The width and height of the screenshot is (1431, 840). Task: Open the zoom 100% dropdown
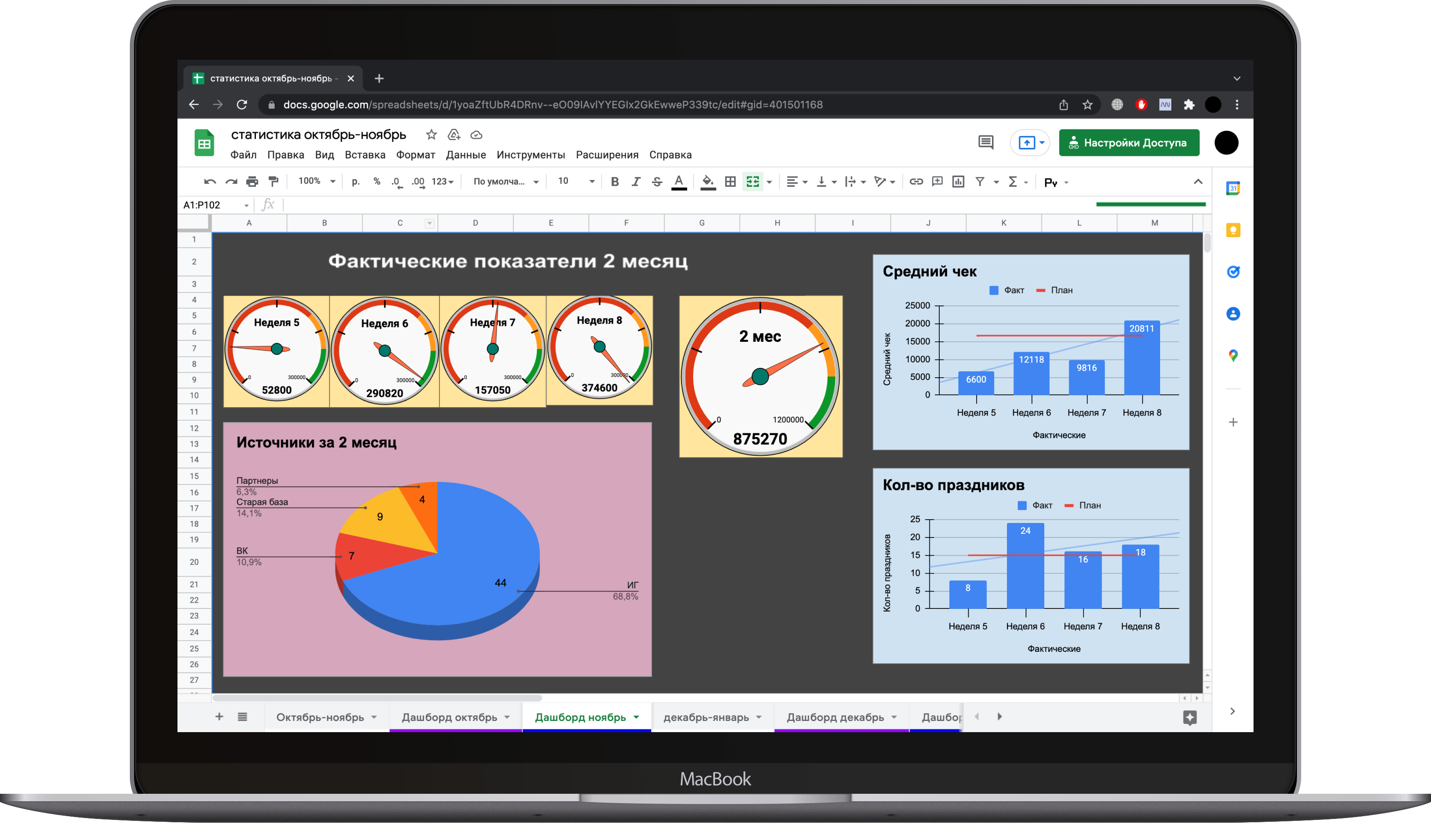tap(317, 181)
